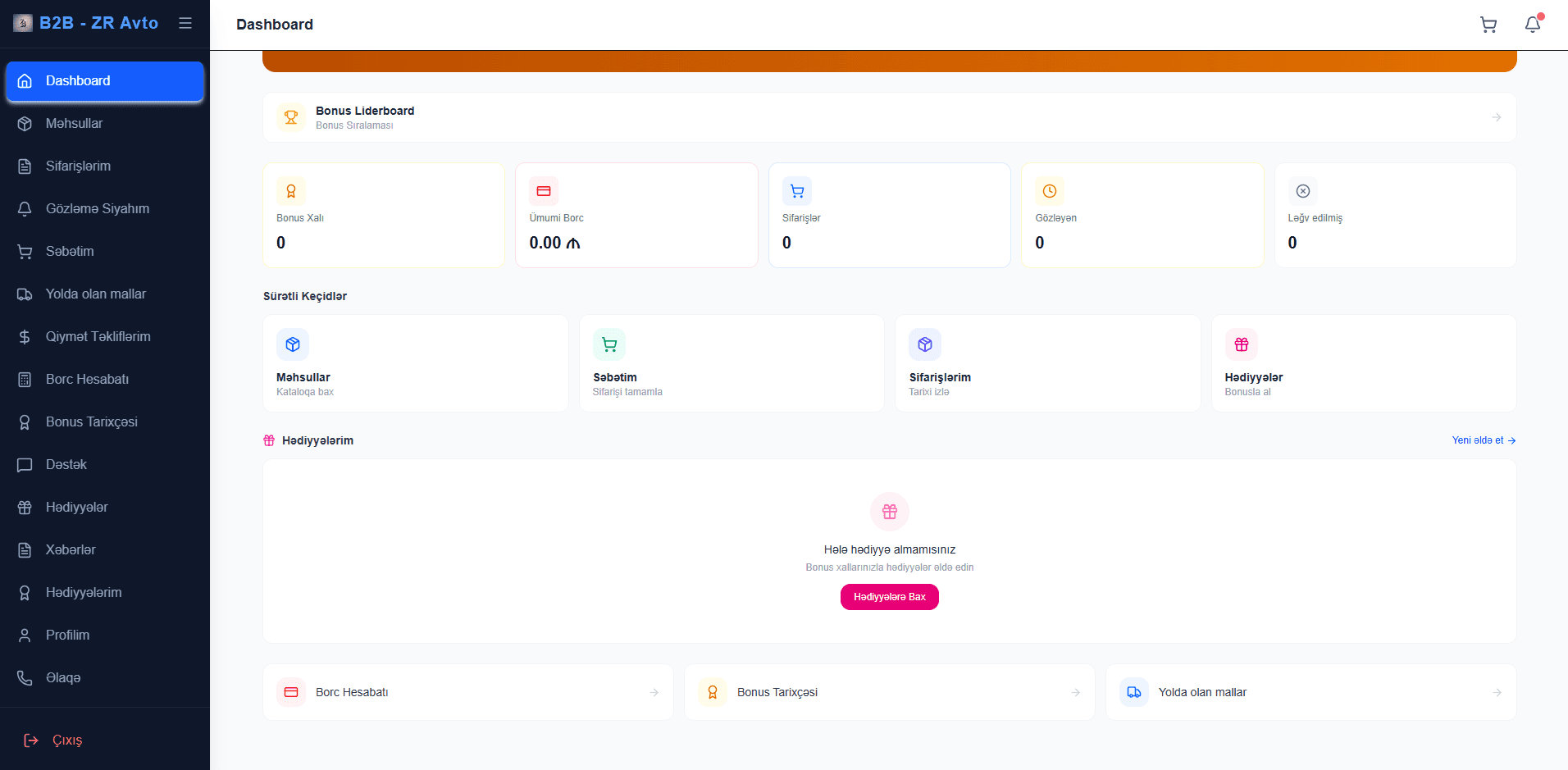Open Sifarişlərim 'Tarixi izlə' card
Screen dimensions: 1568x770
pos(1048,363)
